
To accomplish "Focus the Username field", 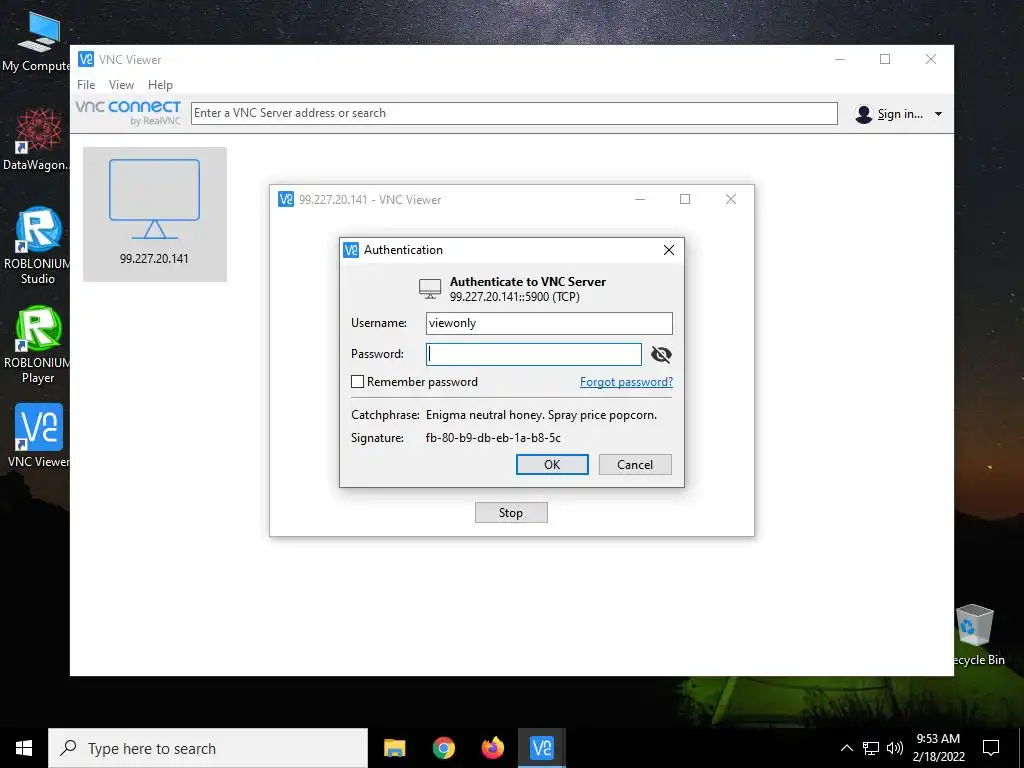I will pyautogui.click(x=549, y=323).
